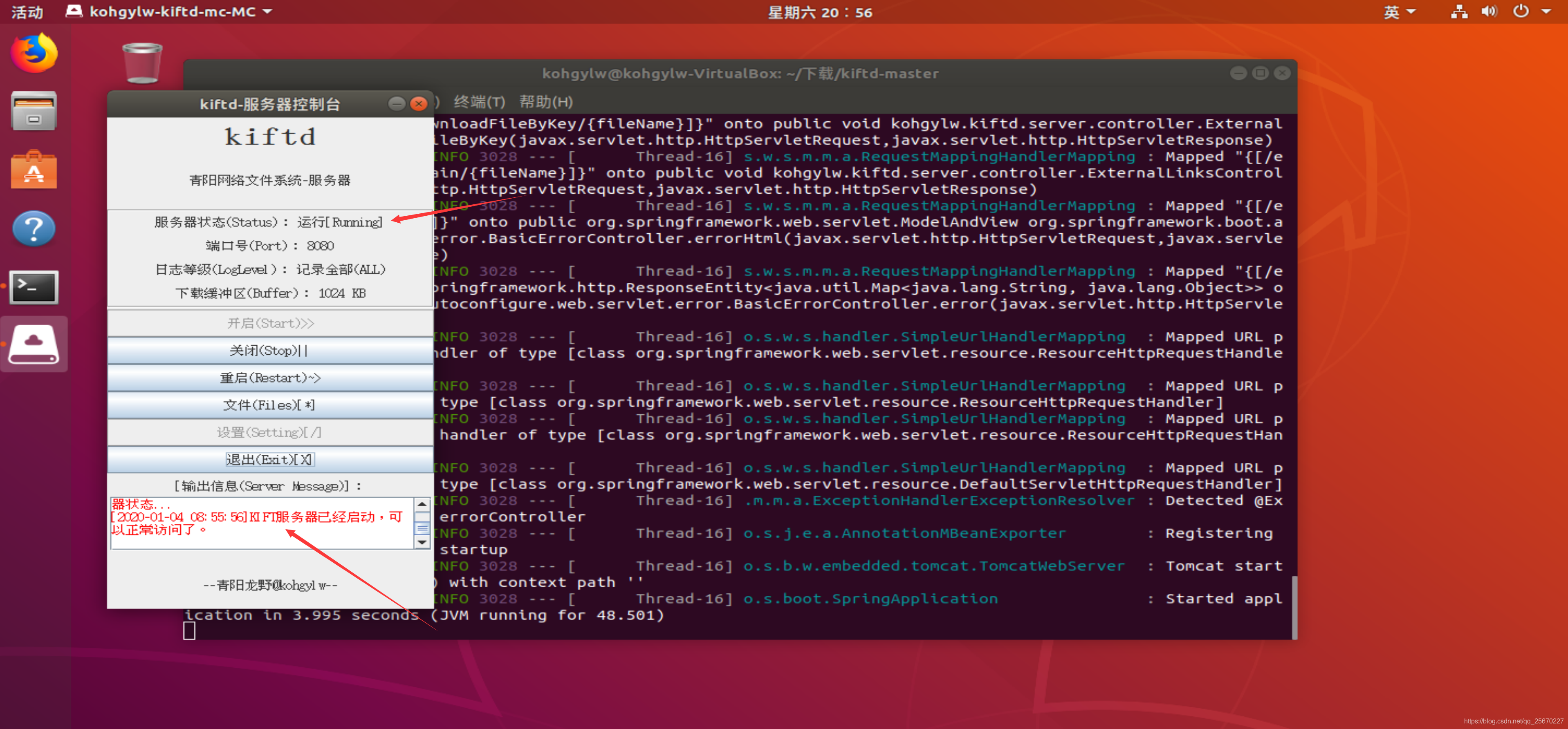This screenshot has height=729, width=1568.
Task: Launch Firefox from the dock
Action: (34, 53)
